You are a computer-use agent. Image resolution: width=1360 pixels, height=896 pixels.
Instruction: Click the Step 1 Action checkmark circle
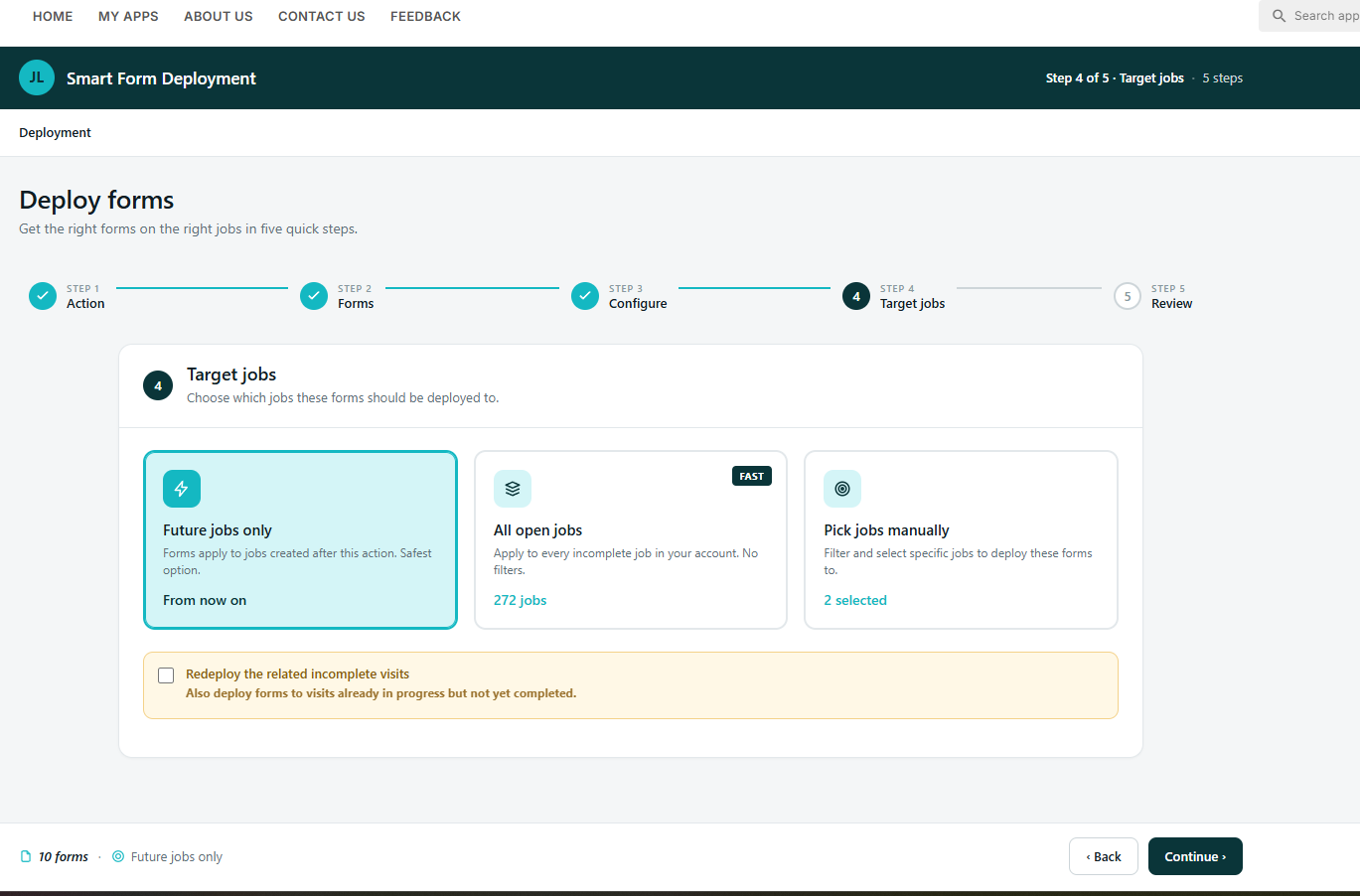point(43,296)
